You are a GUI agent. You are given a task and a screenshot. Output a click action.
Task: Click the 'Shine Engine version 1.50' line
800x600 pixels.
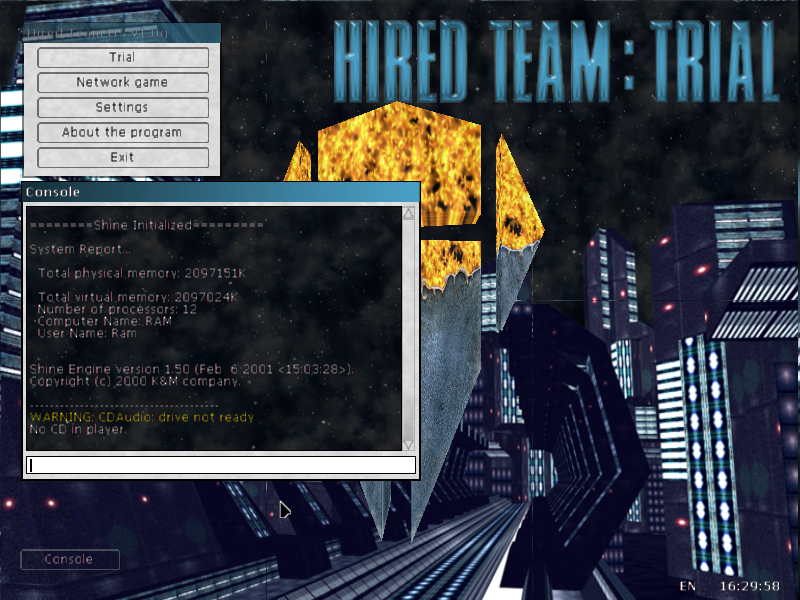pos(191,369)
